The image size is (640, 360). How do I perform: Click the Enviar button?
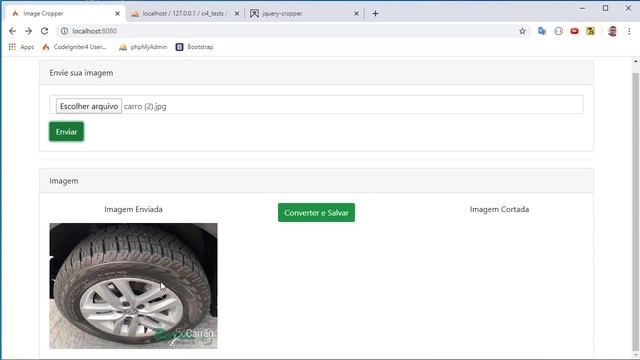tap(67, 131)
